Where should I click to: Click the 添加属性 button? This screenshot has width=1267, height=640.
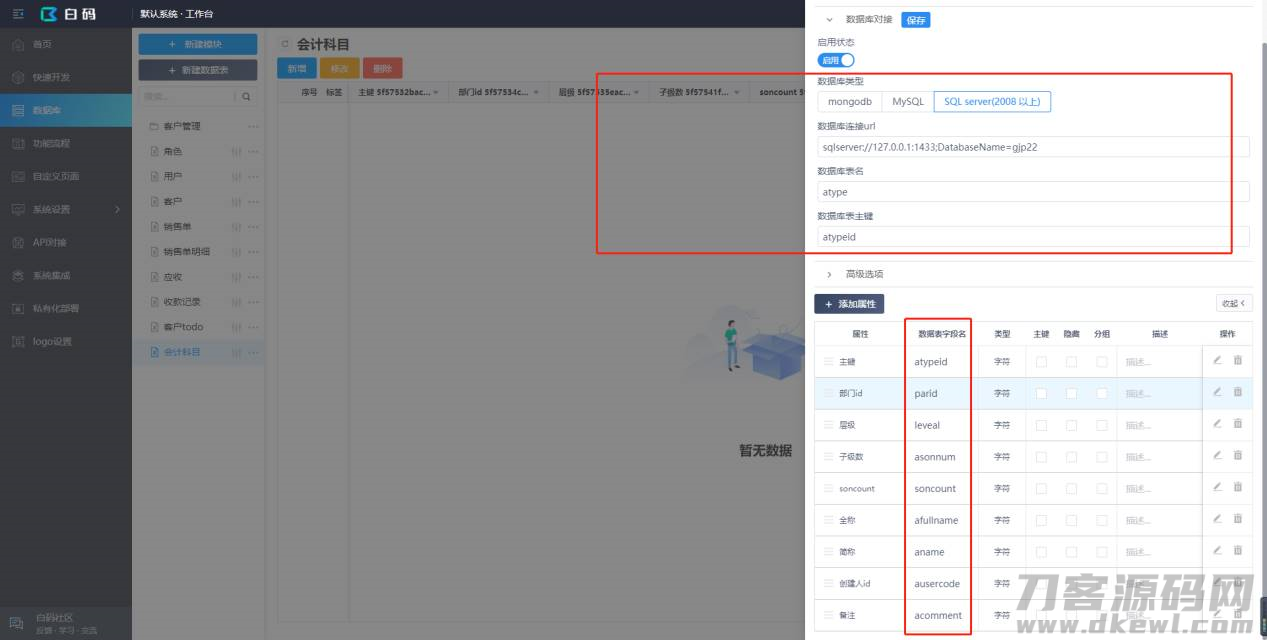point(849,304)
